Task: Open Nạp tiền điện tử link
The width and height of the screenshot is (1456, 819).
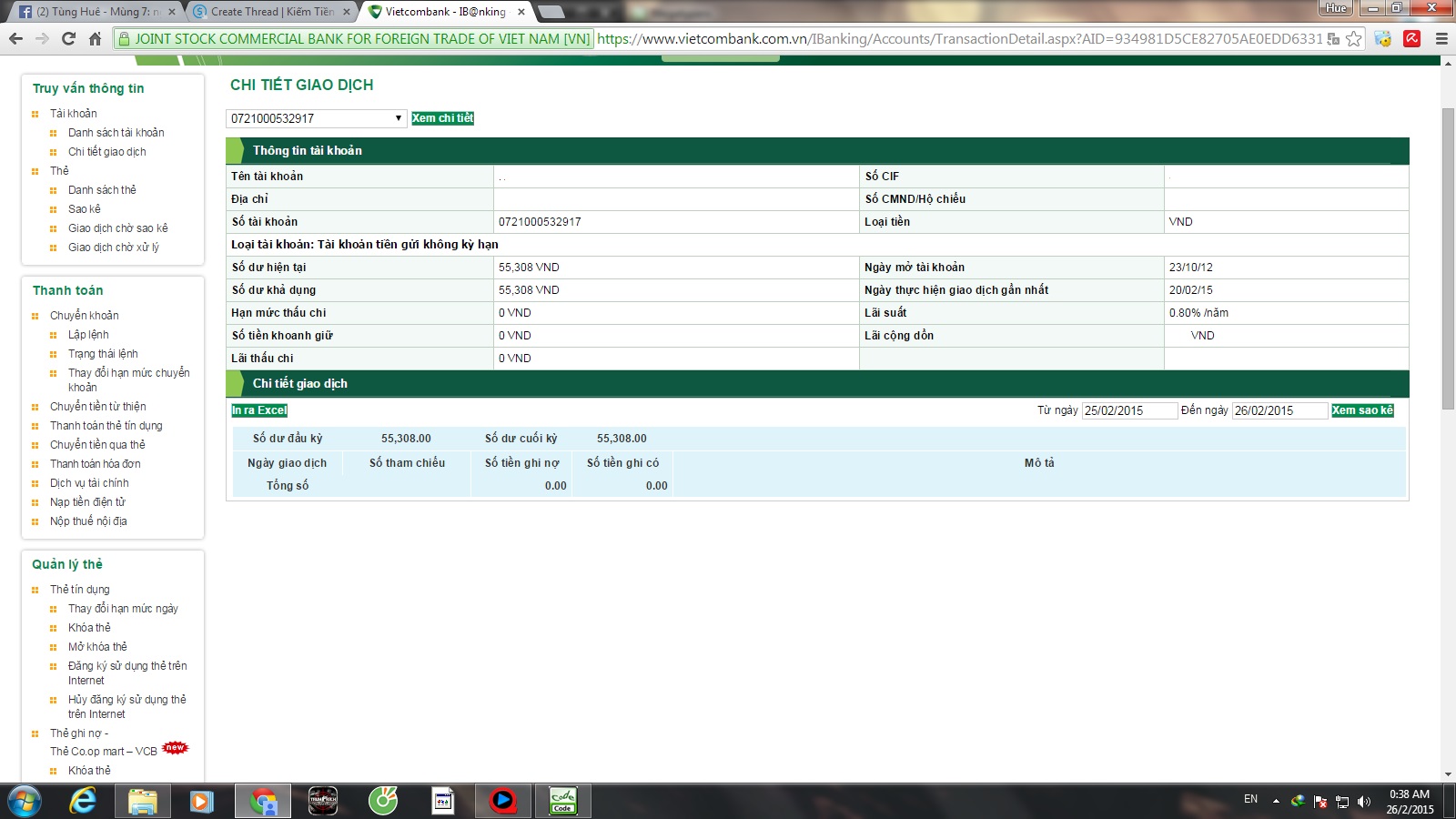Action: click(x=87, y=502)
